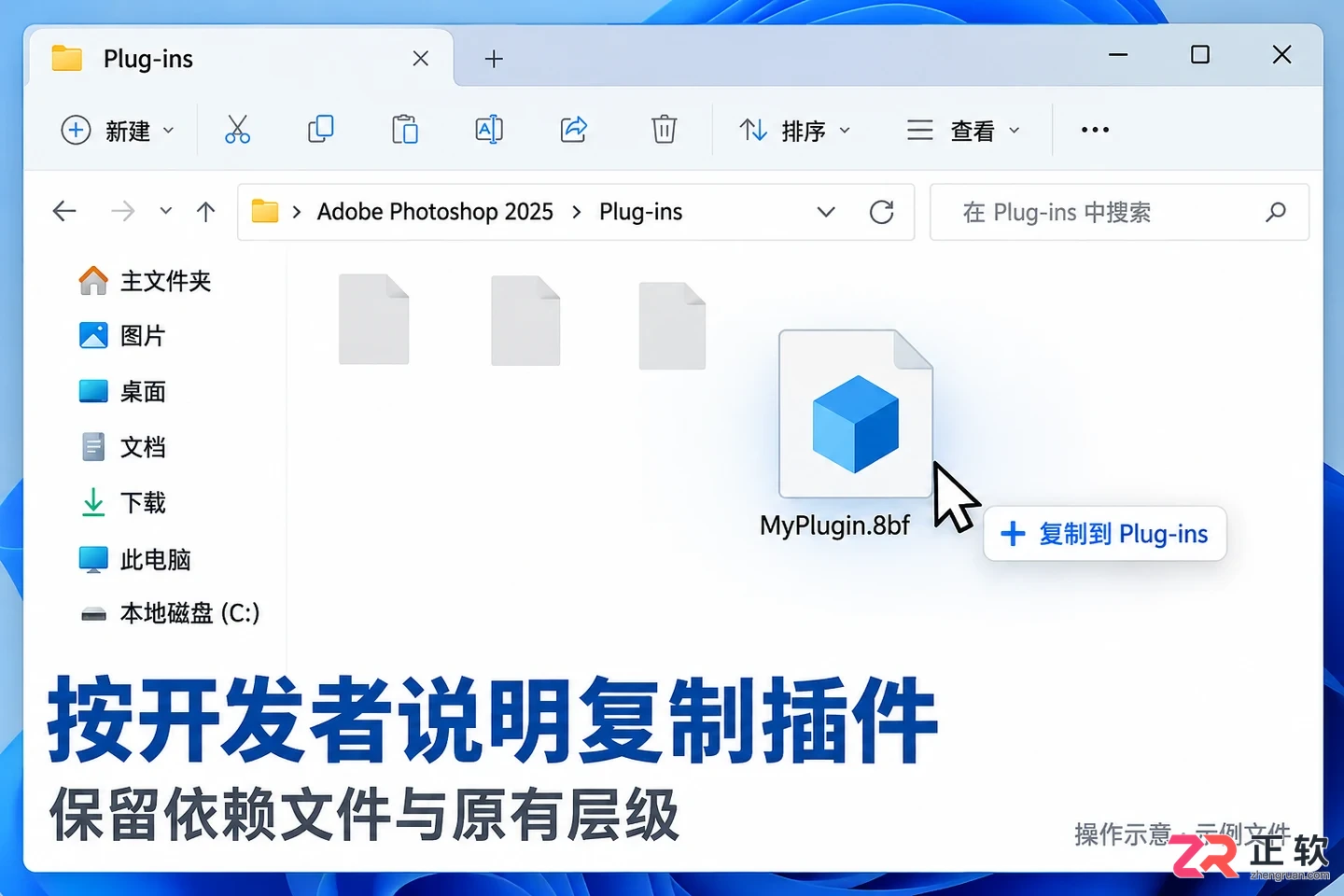Maximize the Plug-ins Explorer window
Image resolution: width=1344 pixels, height=896 pixels.
pos(1200,55)
